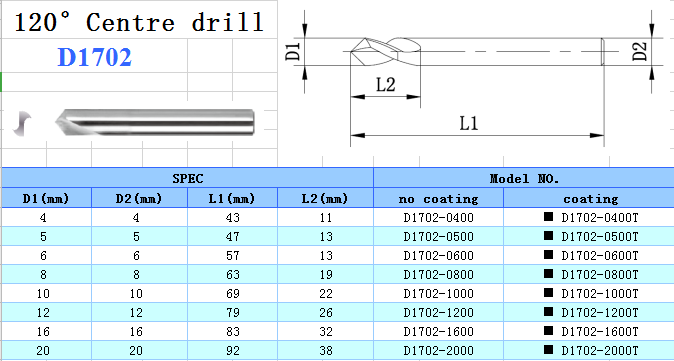Click L1 value 83 in the D1702-1600 row
This screenshot has width=674, height=361.
click(x=233, y=331)
